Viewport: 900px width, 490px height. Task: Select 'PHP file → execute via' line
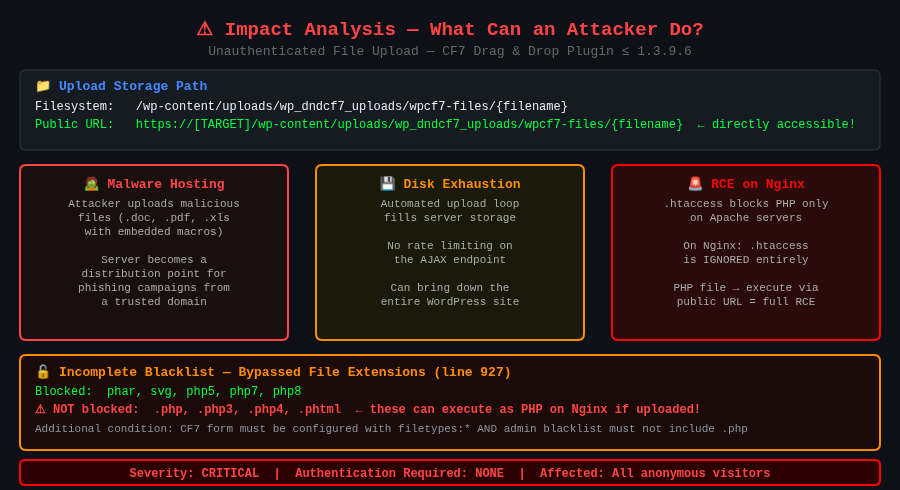(746, 287)
